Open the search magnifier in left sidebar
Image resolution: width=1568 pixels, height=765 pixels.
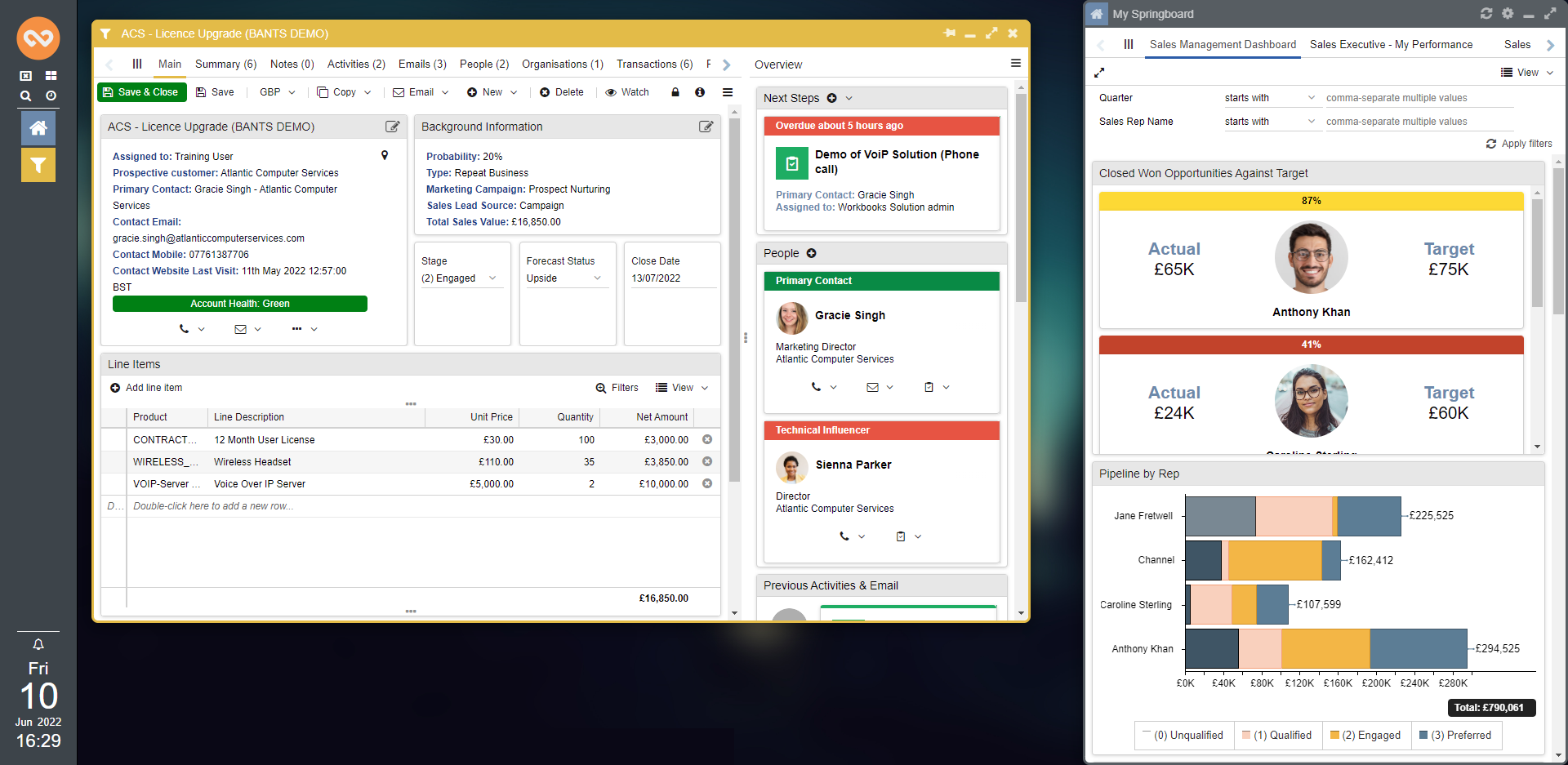(26, 96)
